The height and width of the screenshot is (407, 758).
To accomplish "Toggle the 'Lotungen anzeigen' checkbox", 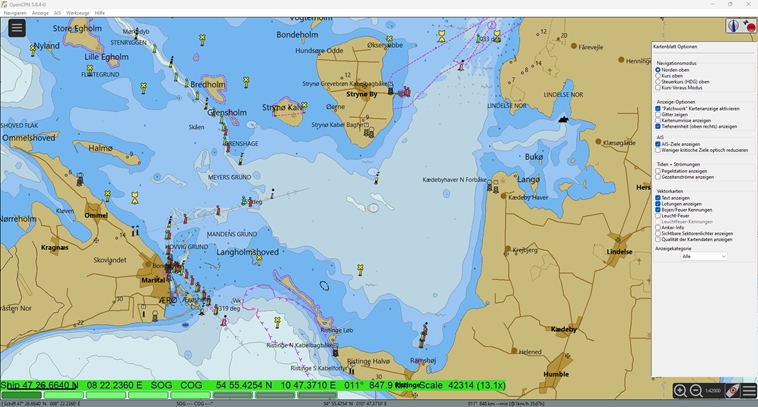I will (658, 204).
